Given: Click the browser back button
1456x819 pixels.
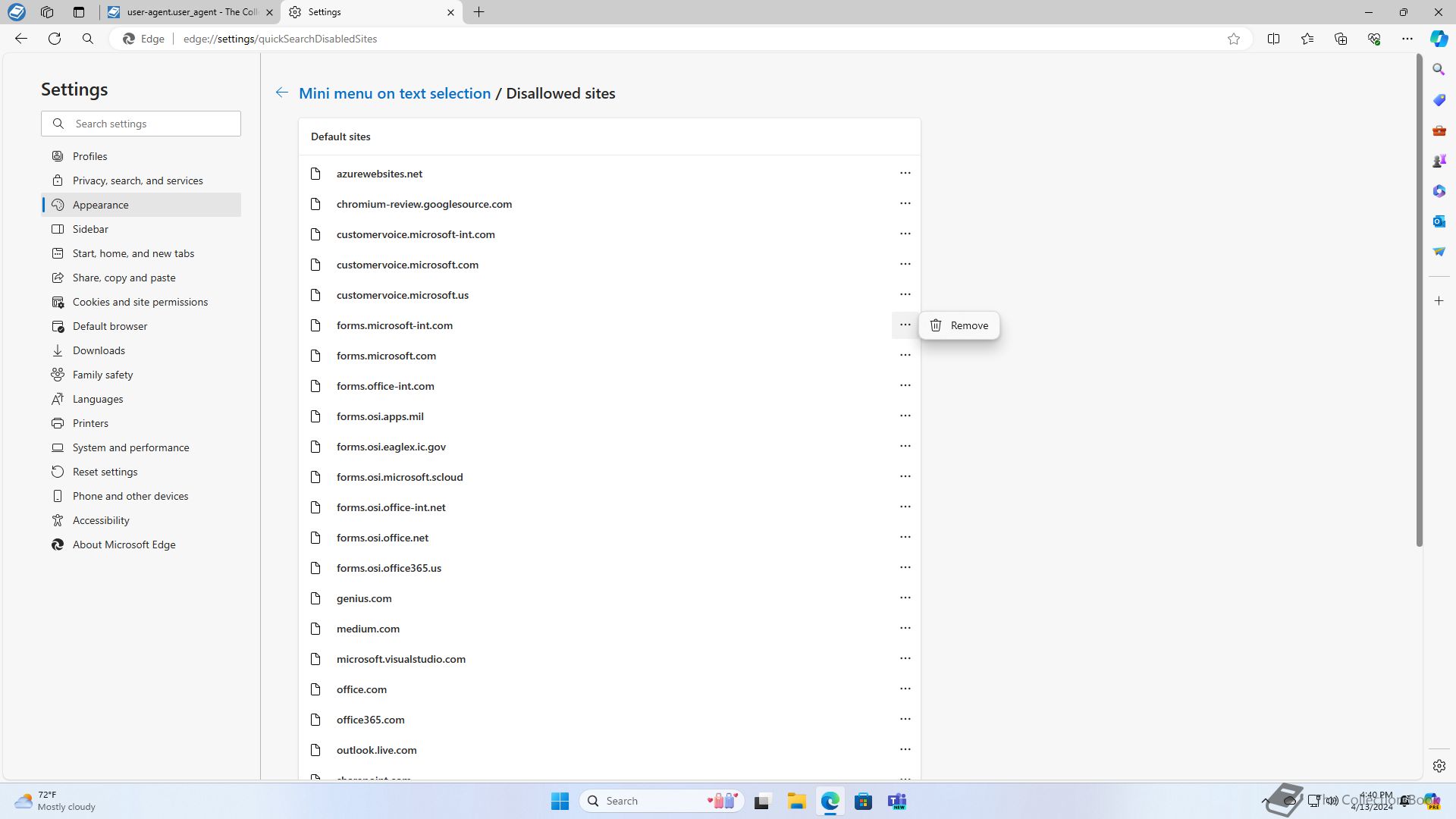Looking at the screenshot, I should click(21, 39).
